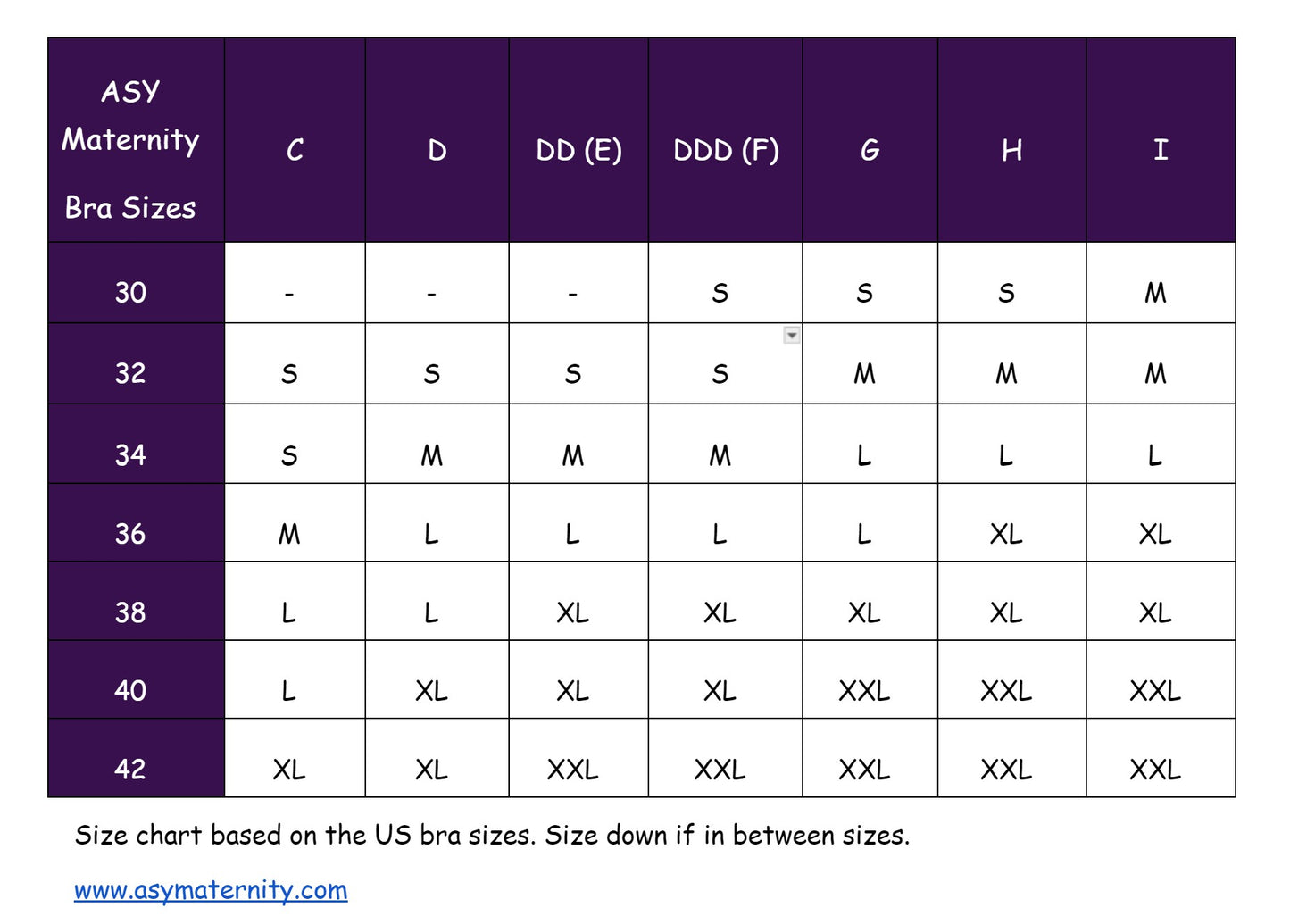Click the C cup column header

point(295,150)
